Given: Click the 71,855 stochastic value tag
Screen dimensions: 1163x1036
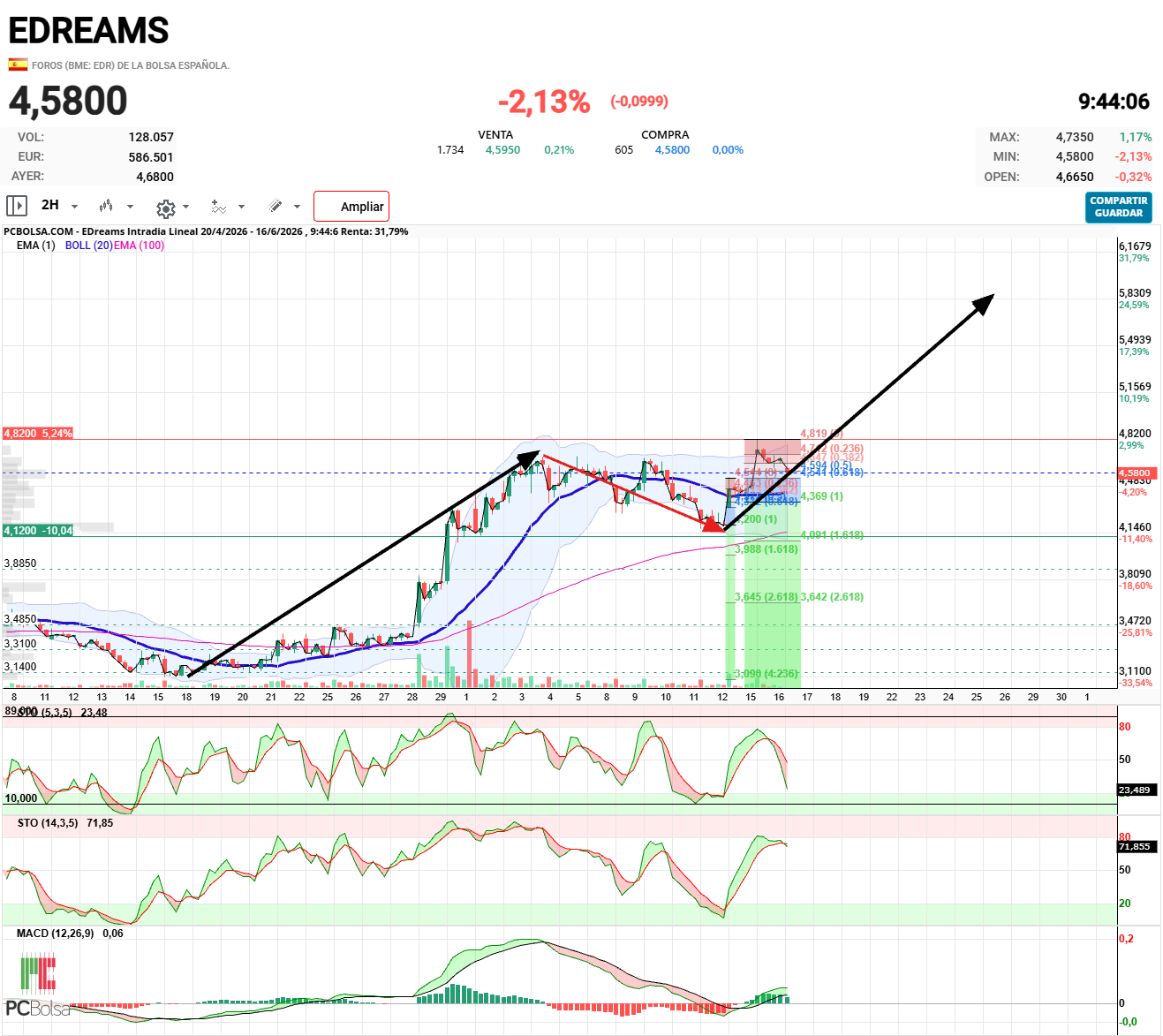Looking at the screenshot, I should click(x=1135, y=847).
